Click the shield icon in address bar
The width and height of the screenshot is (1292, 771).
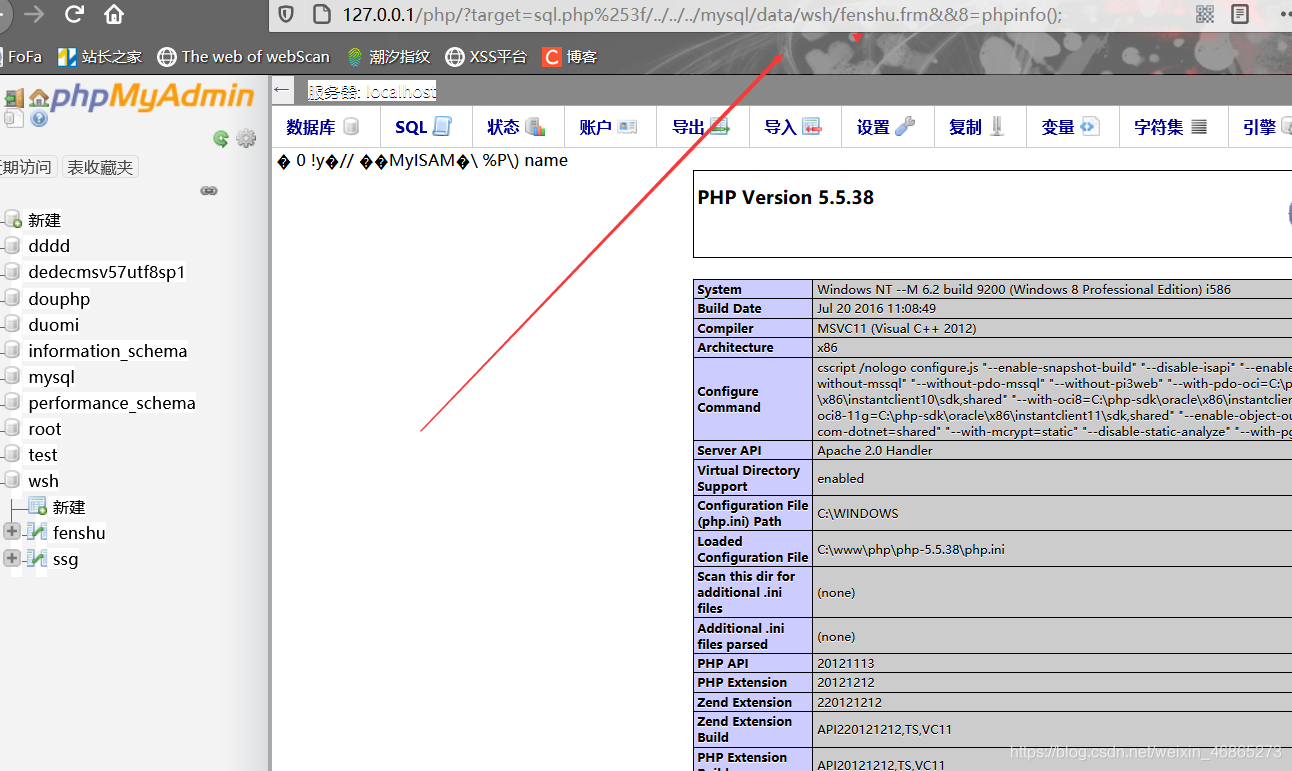pyautogui.click(x=287, y=14)
